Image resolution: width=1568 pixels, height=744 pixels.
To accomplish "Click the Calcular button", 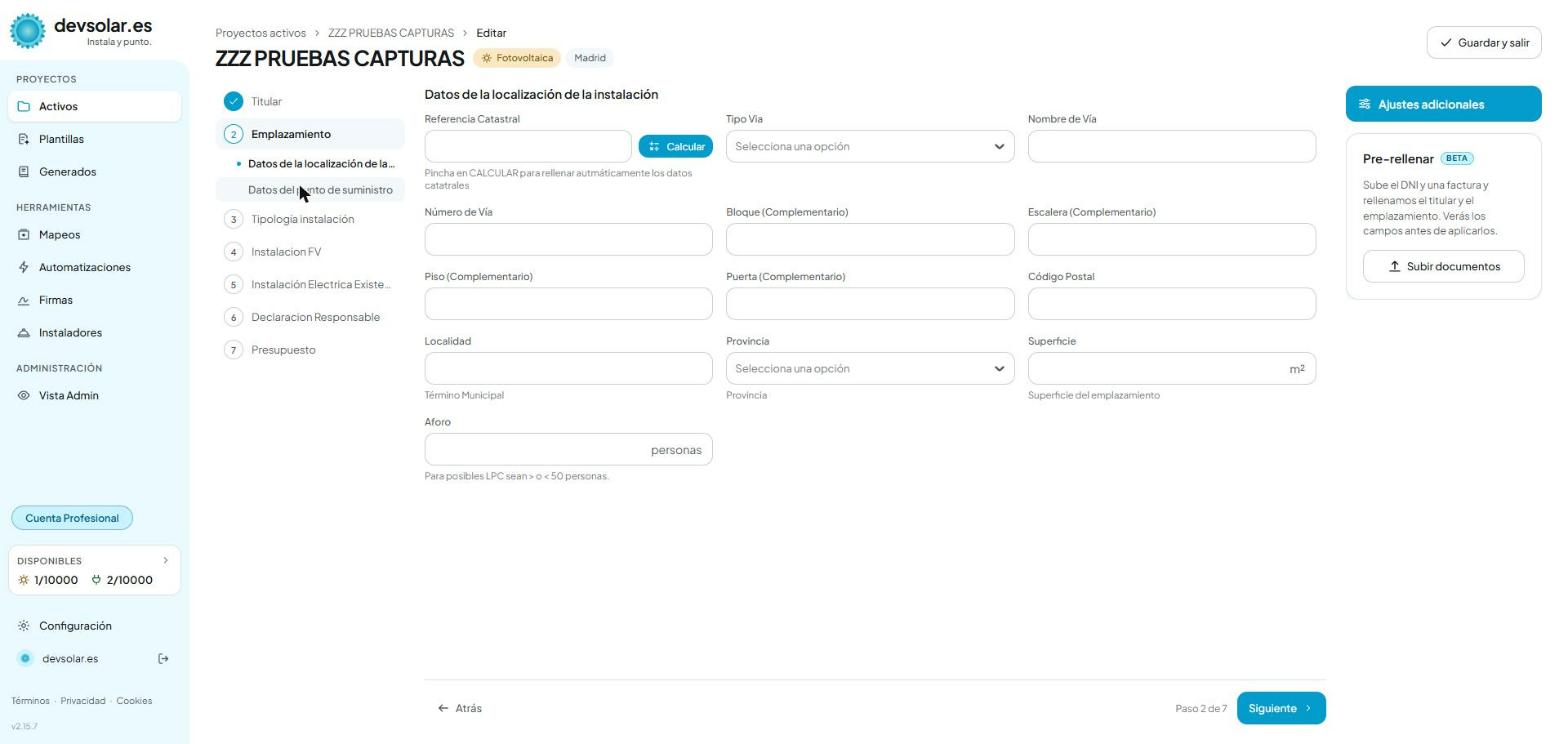I will [x=676, y=147].
